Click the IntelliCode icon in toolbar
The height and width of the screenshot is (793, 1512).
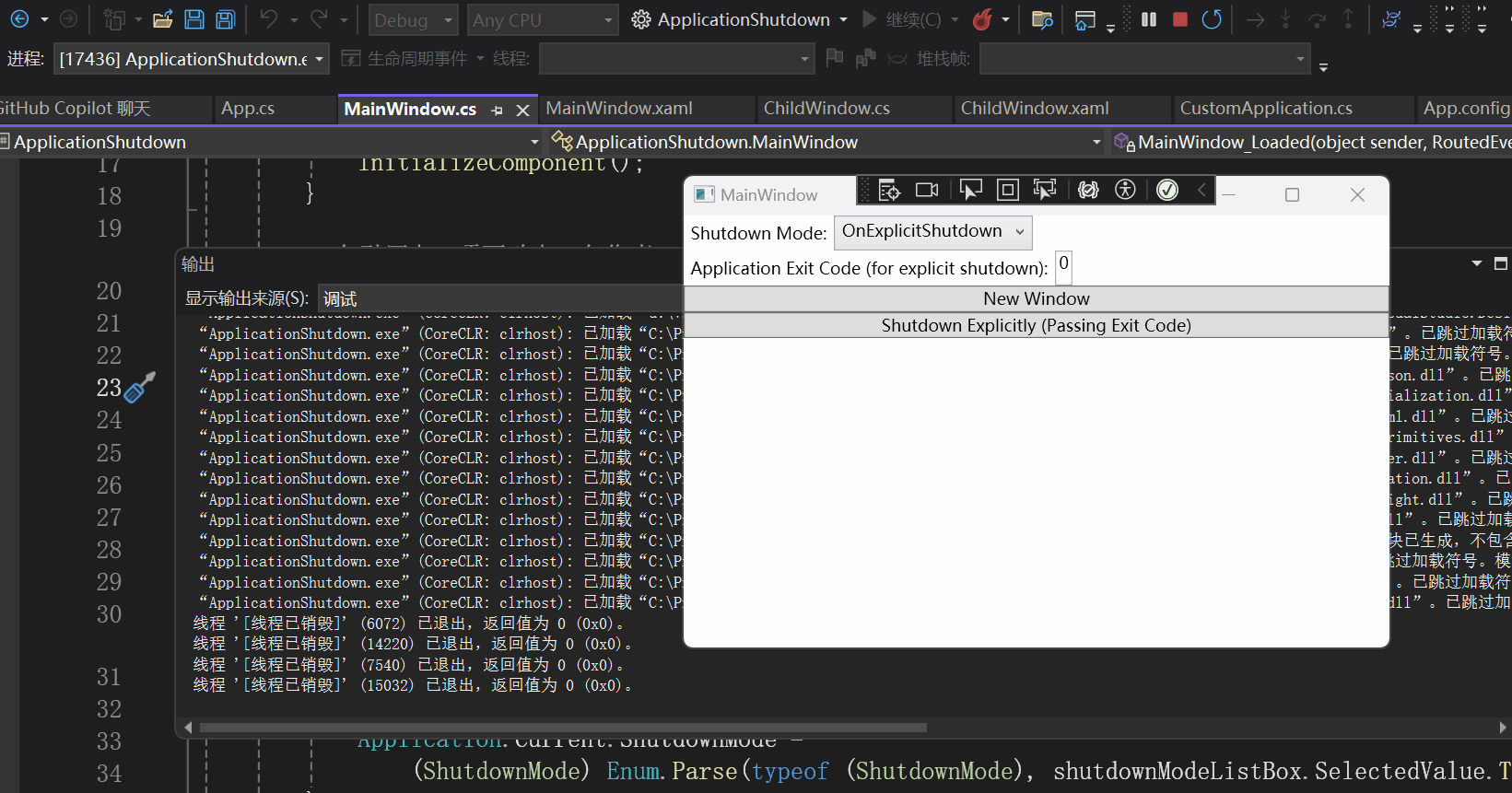click(1391, 19)
